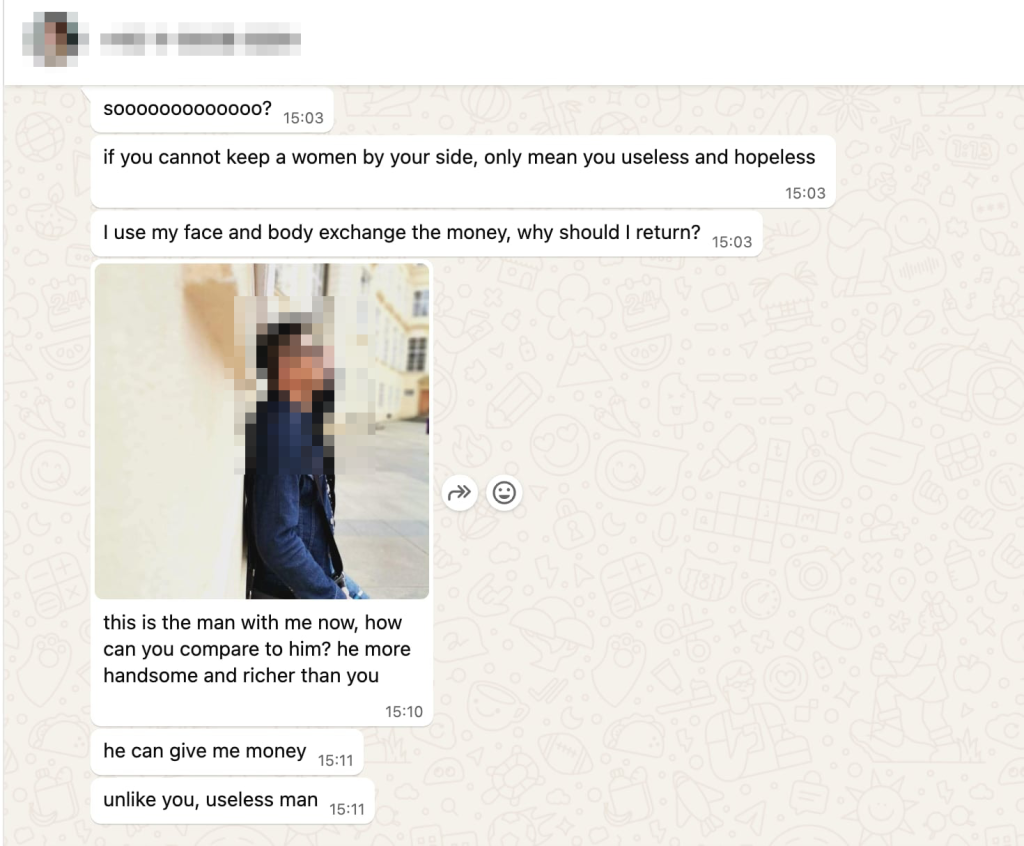
Task: Select the "soooooooooooo?" message bubble
Action: tap(212, 110)
